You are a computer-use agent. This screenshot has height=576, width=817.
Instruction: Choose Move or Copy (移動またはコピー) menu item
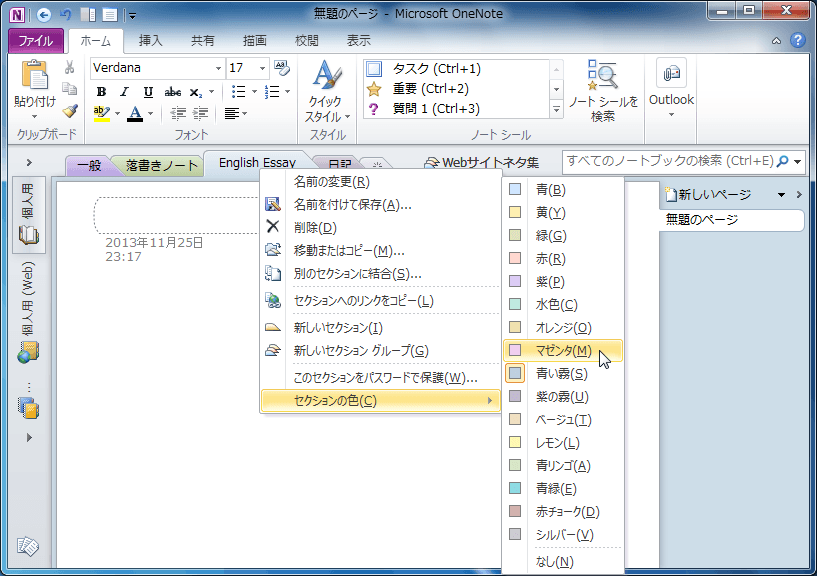tap(380, 251)
